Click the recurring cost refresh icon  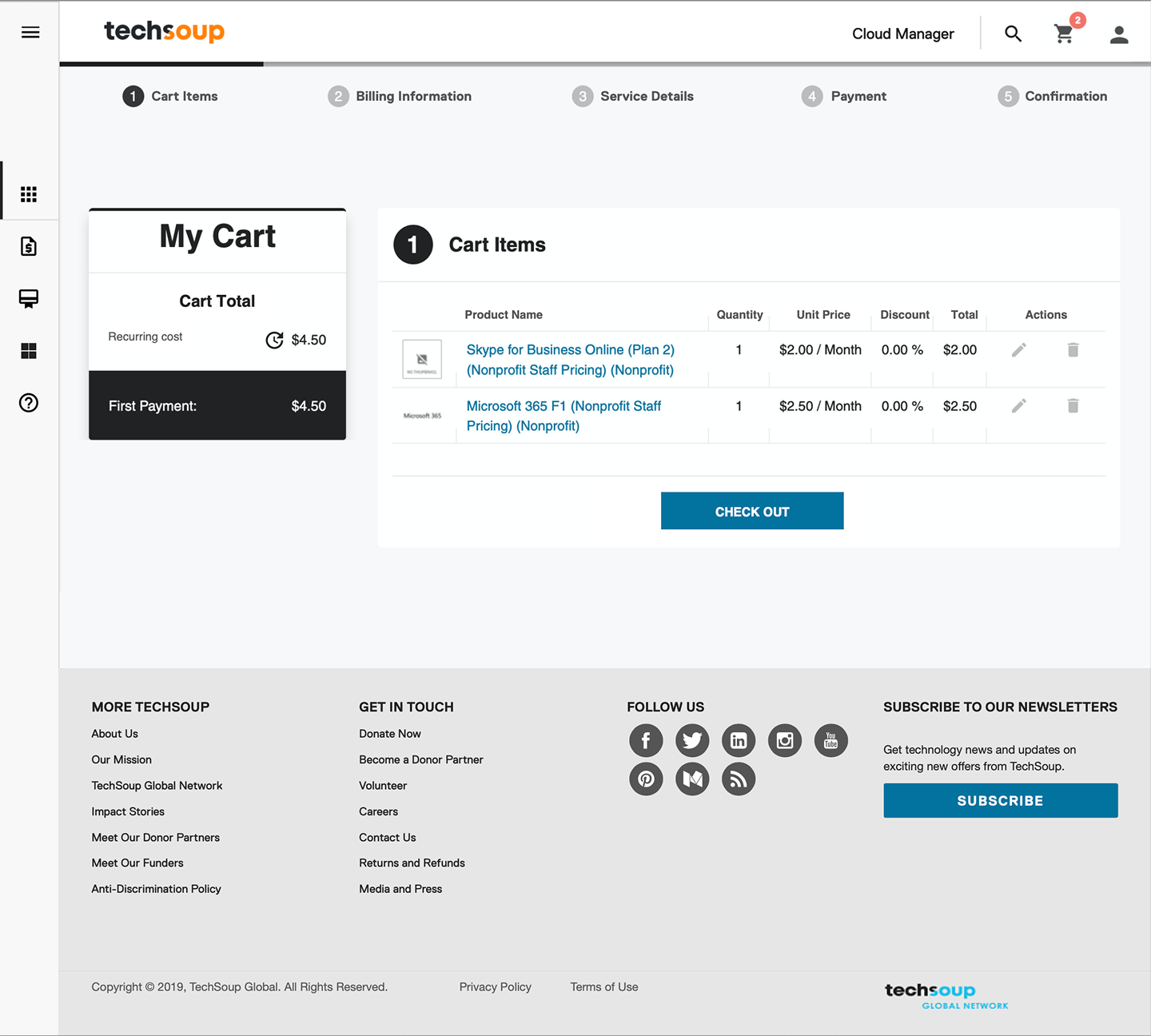pyautogui.click(x=274, y=340)
